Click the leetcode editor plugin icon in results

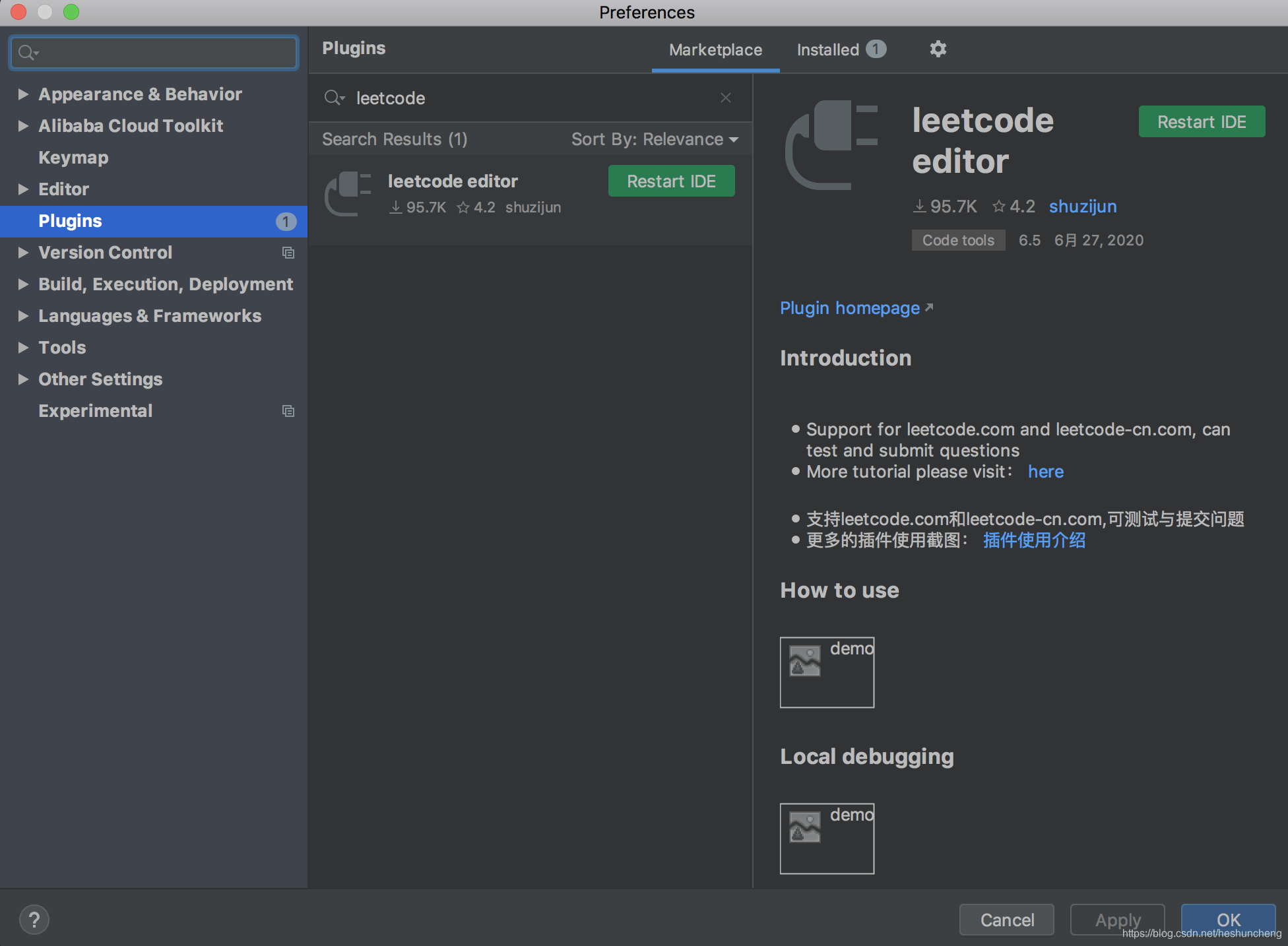click(348, 193)
